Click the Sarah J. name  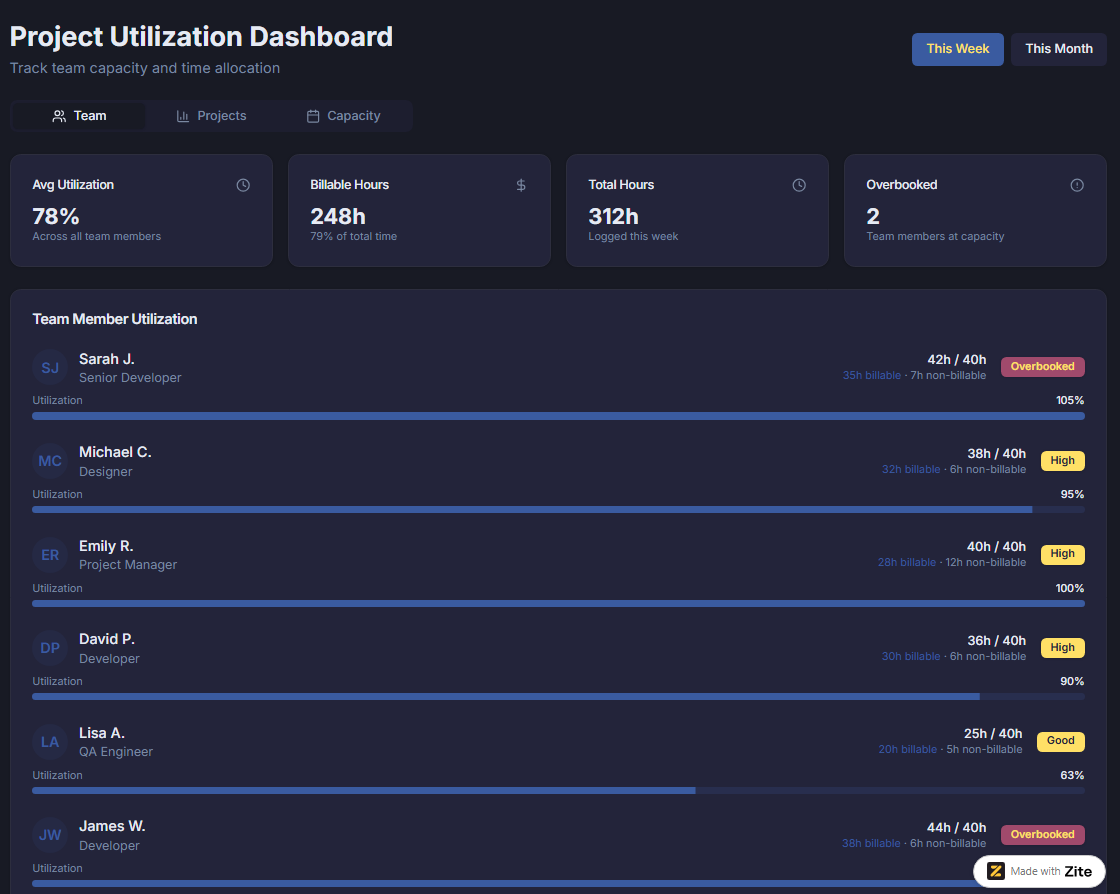(x=106, y=359)
